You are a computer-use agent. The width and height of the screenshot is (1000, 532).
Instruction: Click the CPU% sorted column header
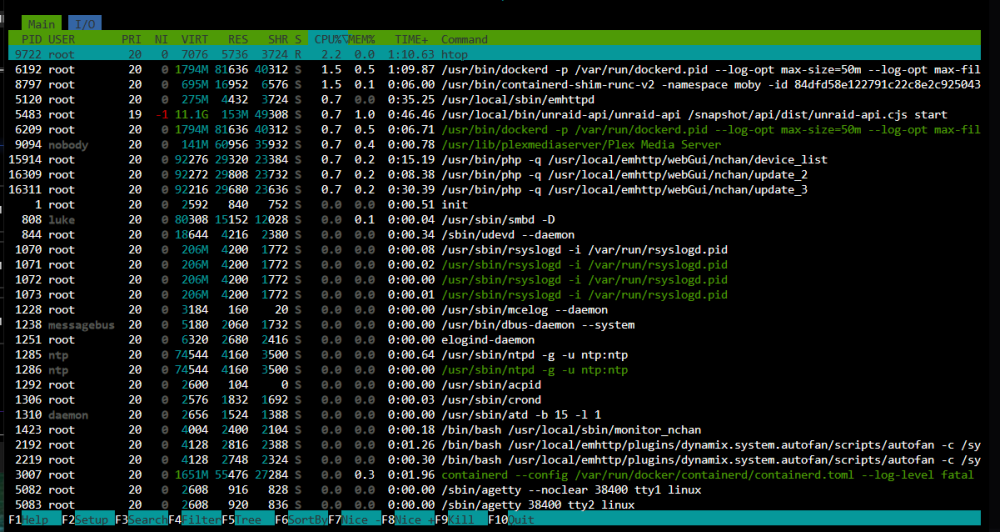(x=328, y=40)
